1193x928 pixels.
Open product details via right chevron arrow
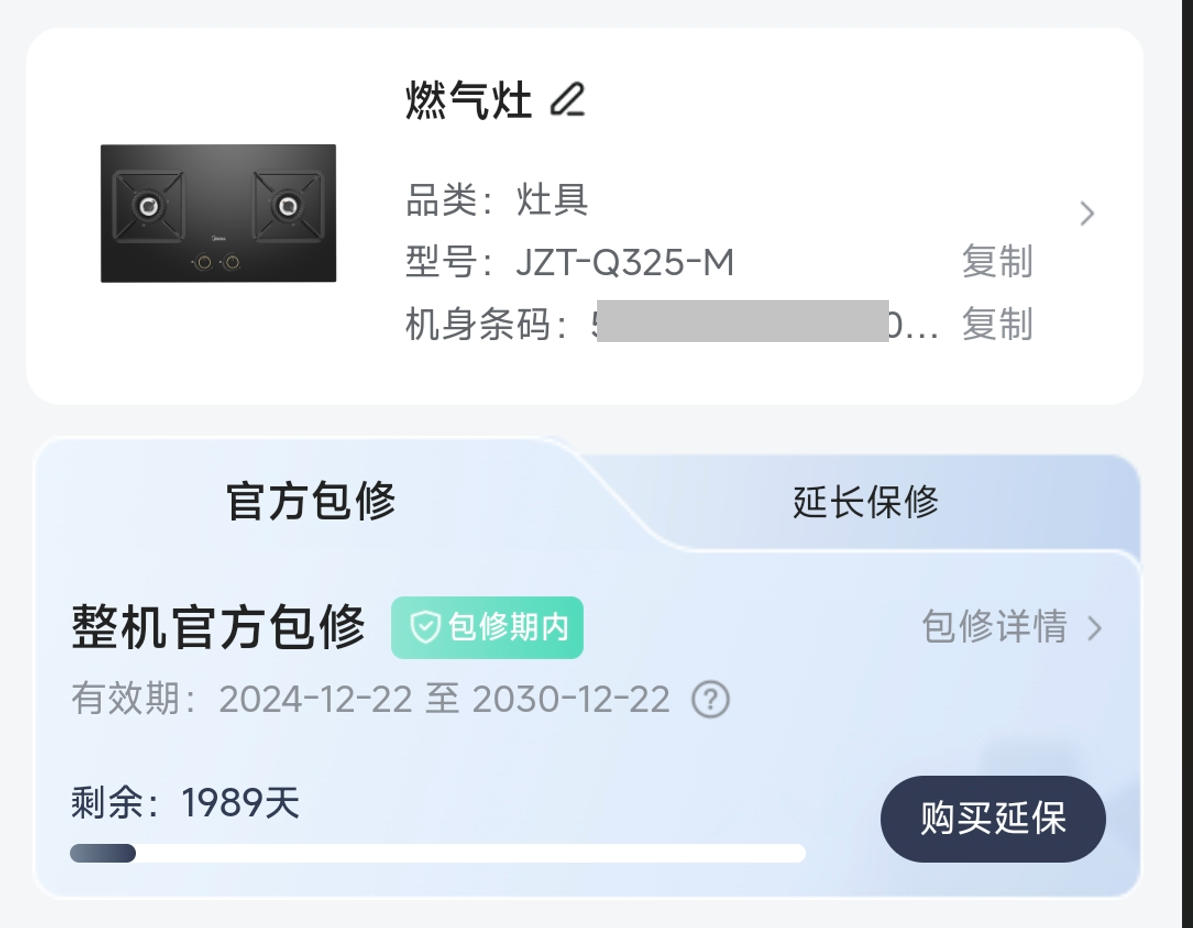[x=1087, y=213]
